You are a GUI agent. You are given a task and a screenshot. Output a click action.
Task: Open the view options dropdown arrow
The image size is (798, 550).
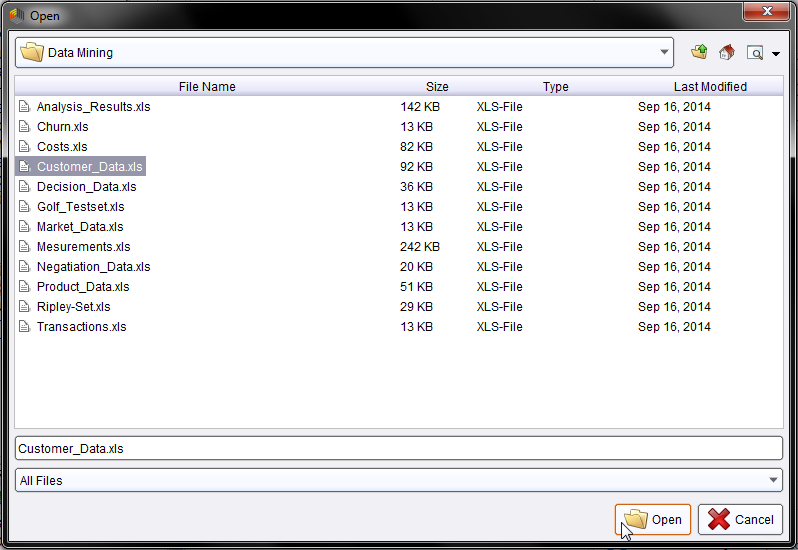[776, 54]
